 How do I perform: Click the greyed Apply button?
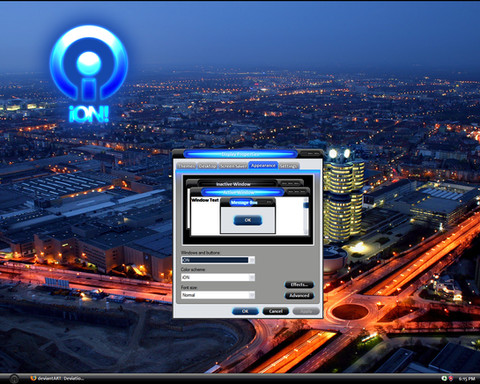tap(306, 311)
